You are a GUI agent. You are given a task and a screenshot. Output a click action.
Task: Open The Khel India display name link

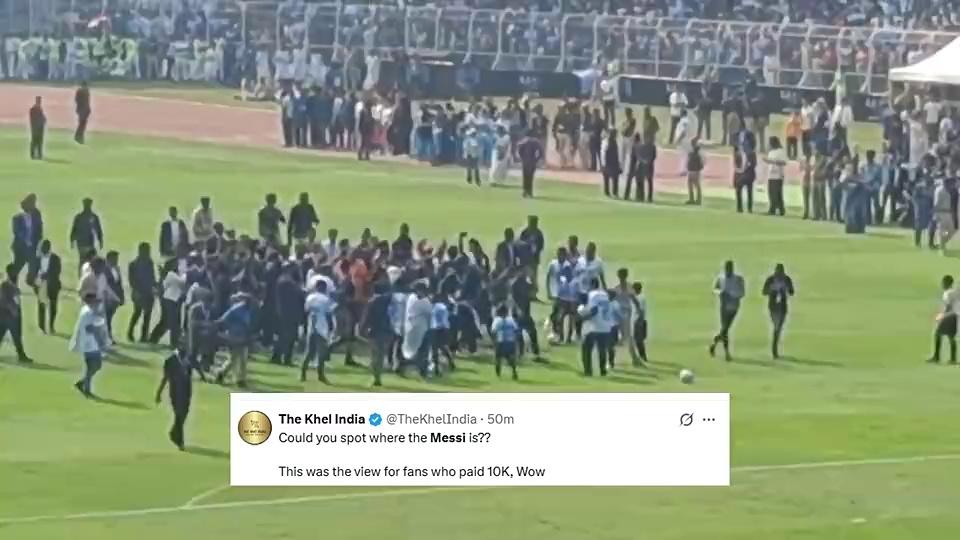click(x=321, y=419)
